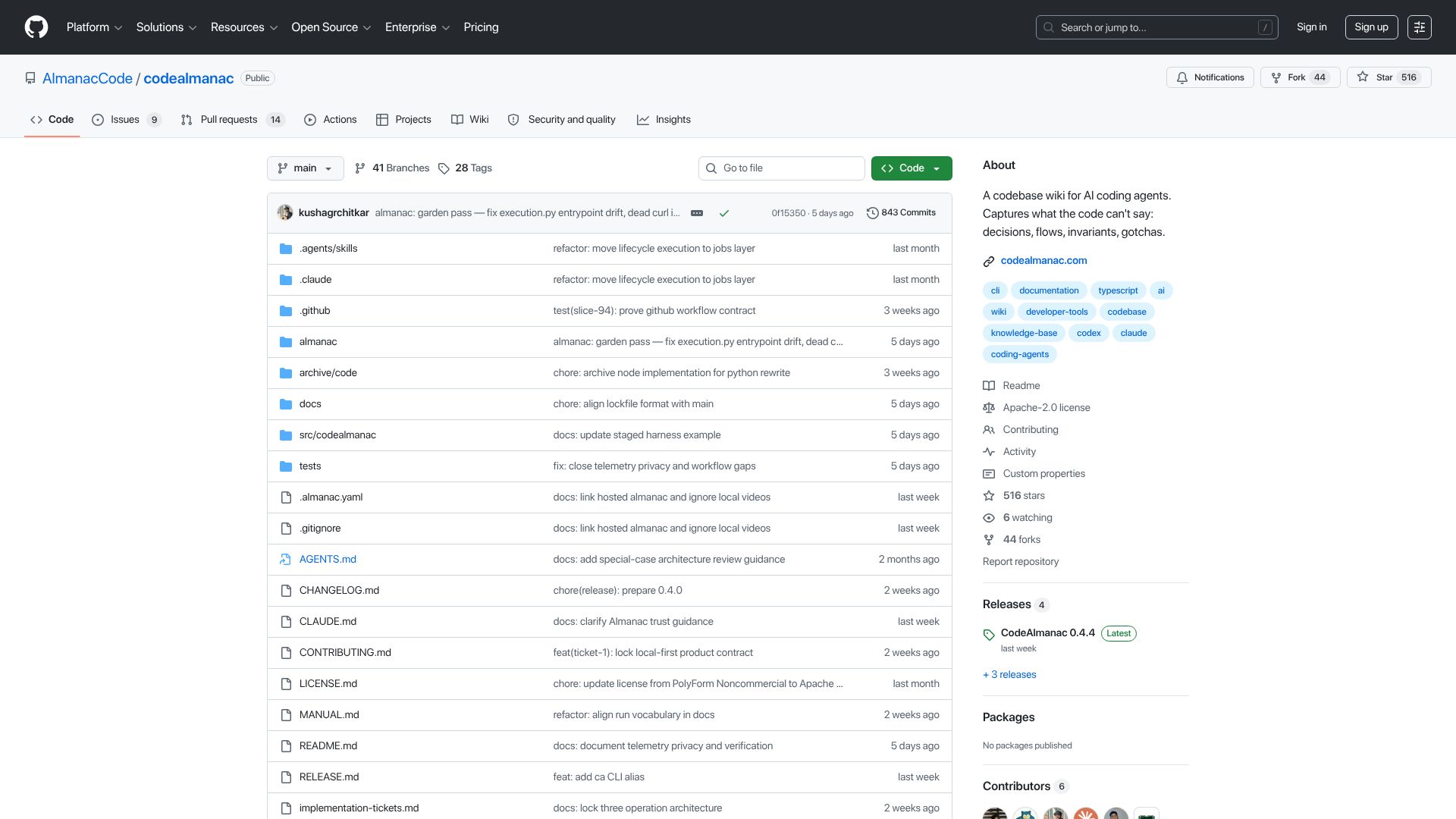Open the Wiki tab

tap(469, 120)
